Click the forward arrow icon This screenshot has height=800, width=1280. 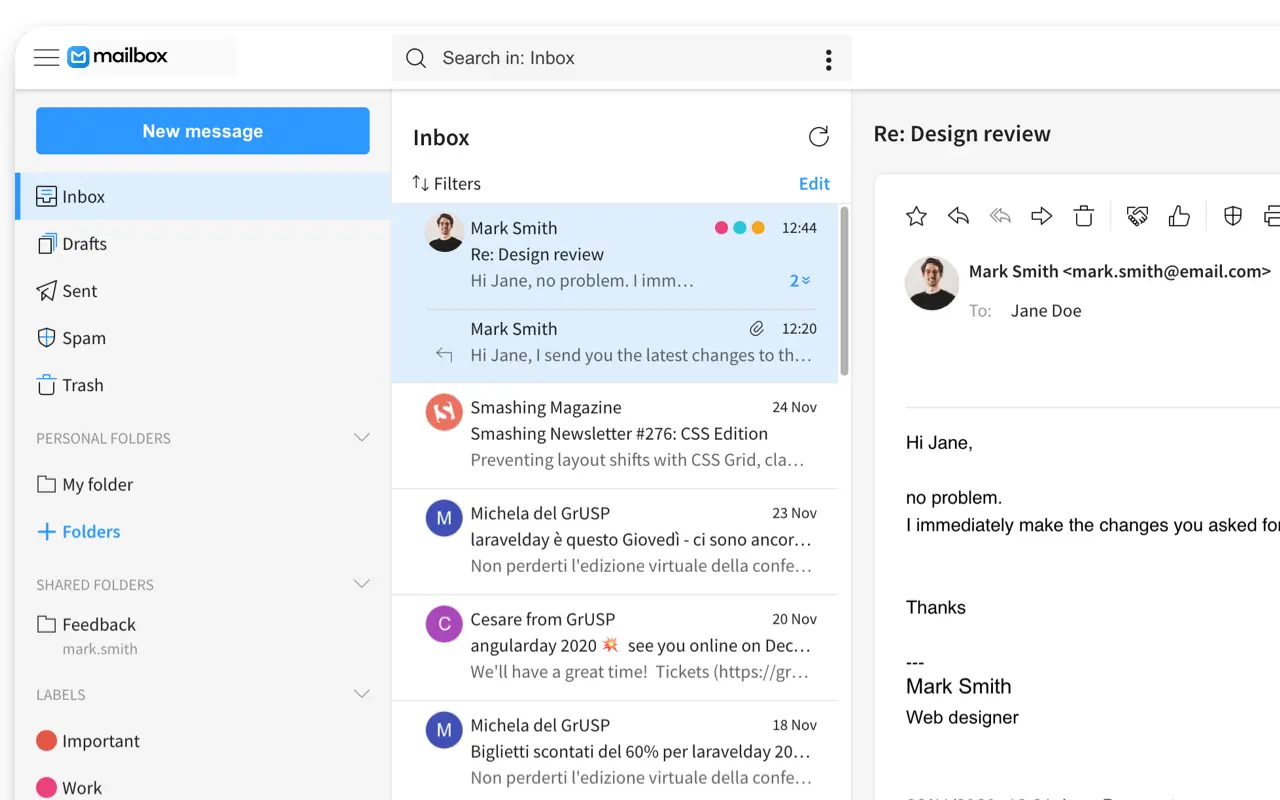(1042, 216)
